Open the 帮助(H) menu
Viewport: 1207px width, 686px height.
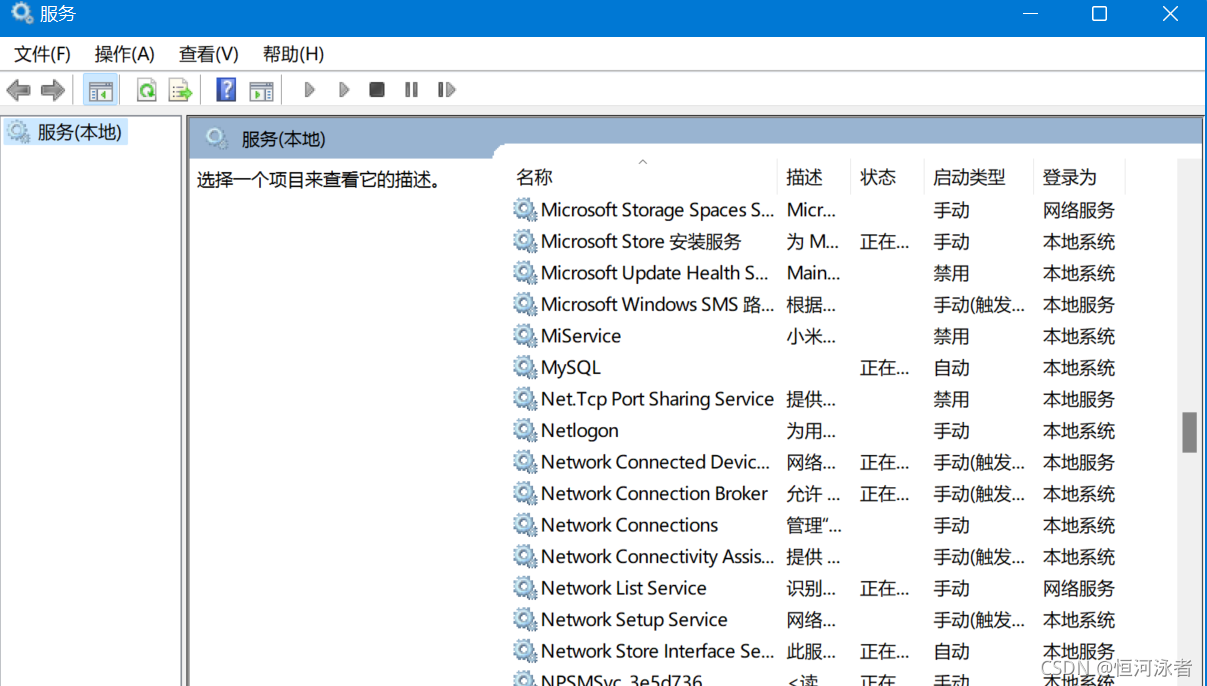click(x=293, y=54)
